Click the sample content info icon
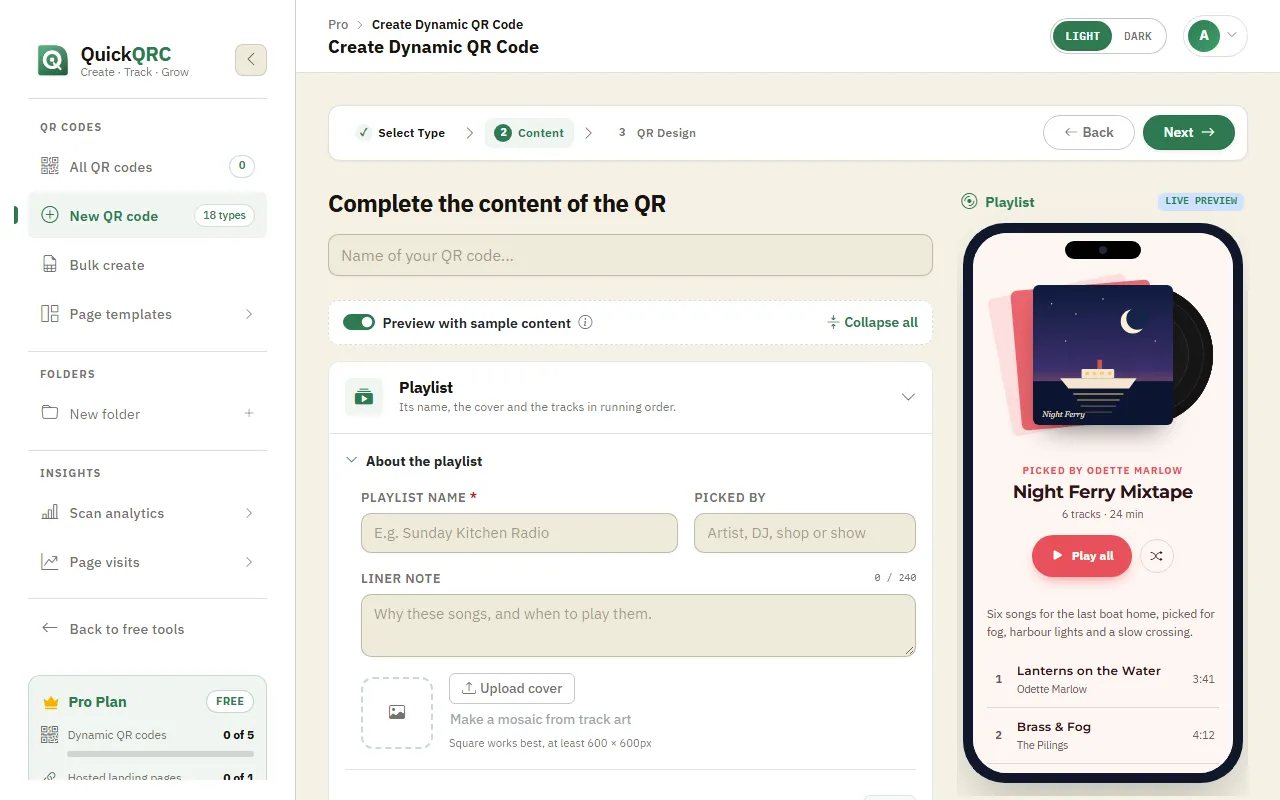 coord(586,322)
